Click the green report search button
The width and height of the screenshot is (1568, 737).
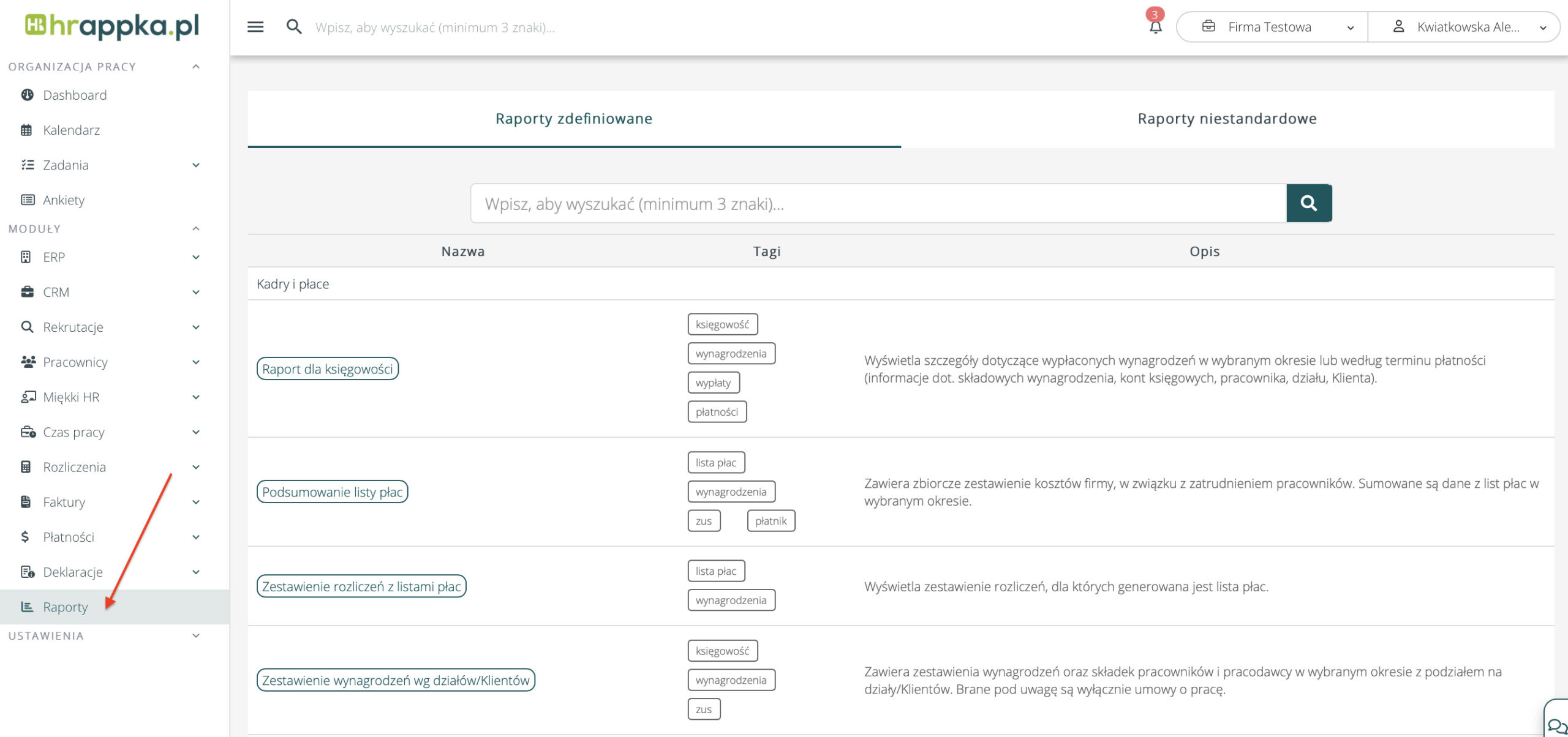pos(1308,203)
